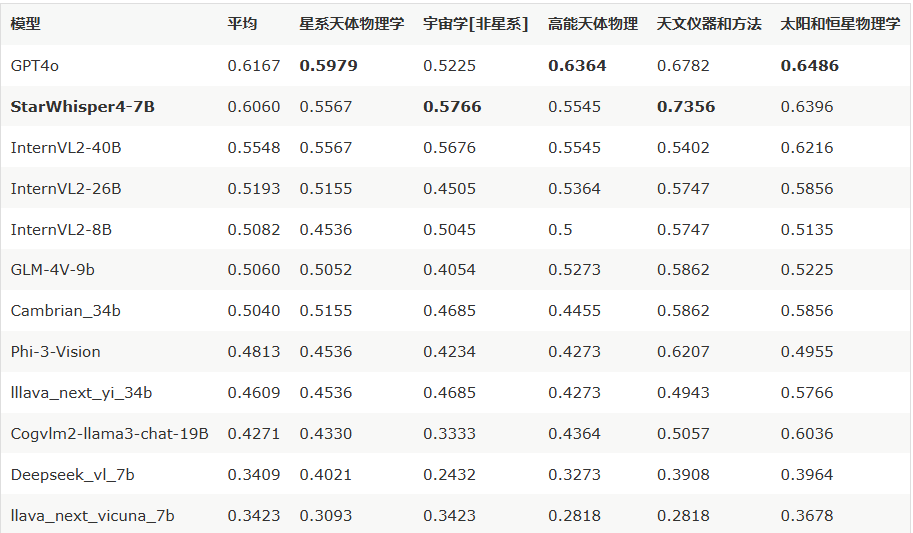Select the 太阳和恒星物理学 column header
This screenshot has height=533, width=913.
(840, 24)
